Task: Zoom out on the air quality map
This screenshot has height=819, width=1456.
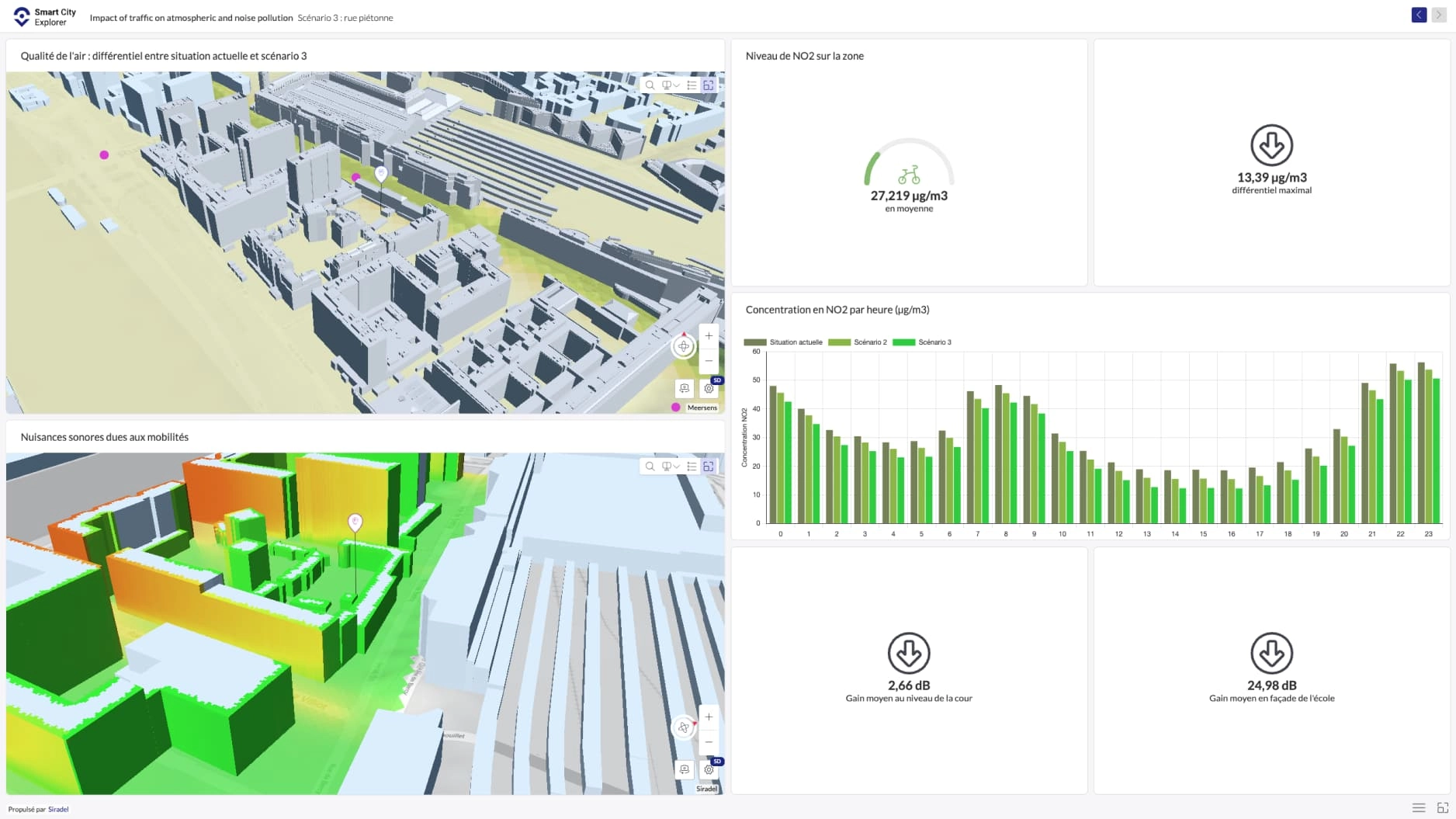Action: [709, 361]
